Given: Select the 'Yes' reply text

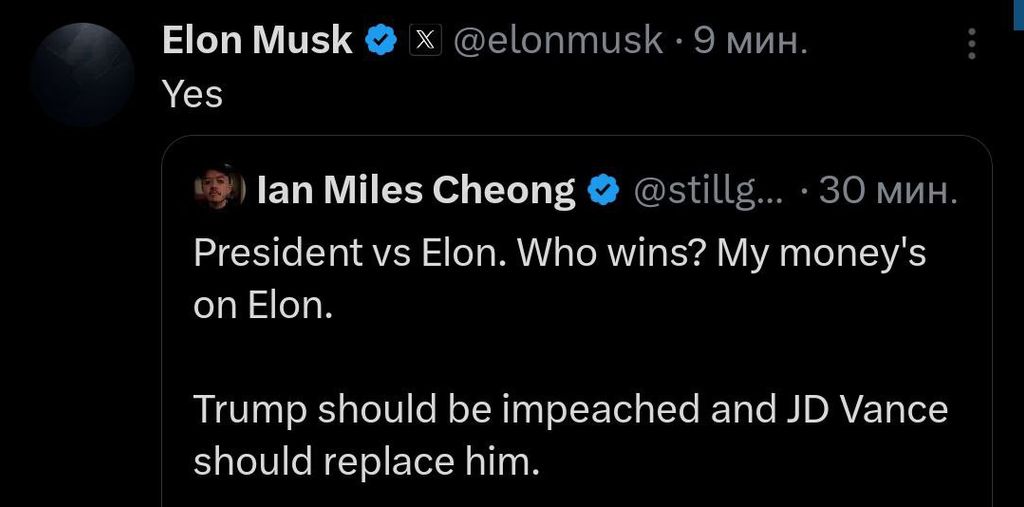Looking at the screenshot, I should 193,95.
